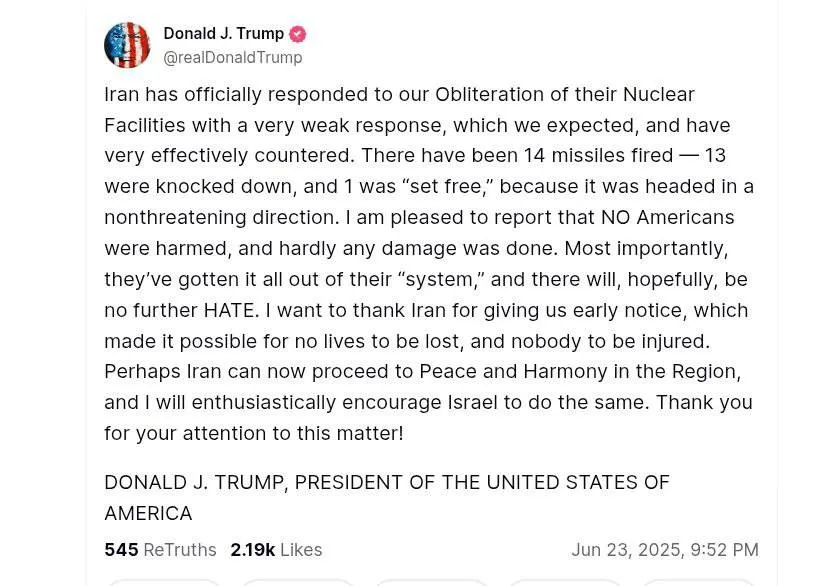The image size is (813, 586).
Task: Open Trump's American flag profile picture
Action: click(127, 44)
